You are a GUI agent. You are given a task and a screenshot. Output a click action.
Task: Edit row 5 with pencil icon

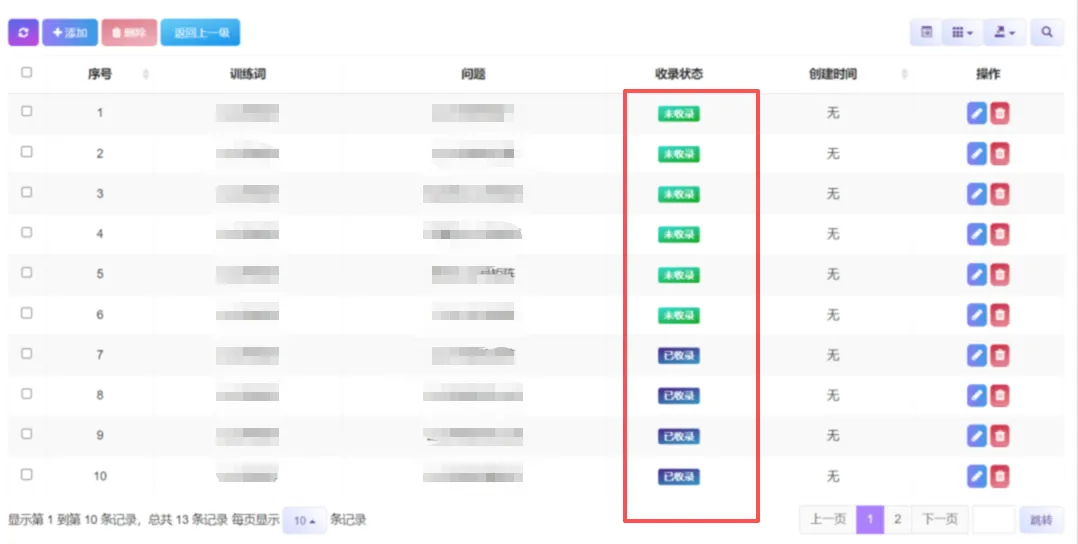coord(976,274)
